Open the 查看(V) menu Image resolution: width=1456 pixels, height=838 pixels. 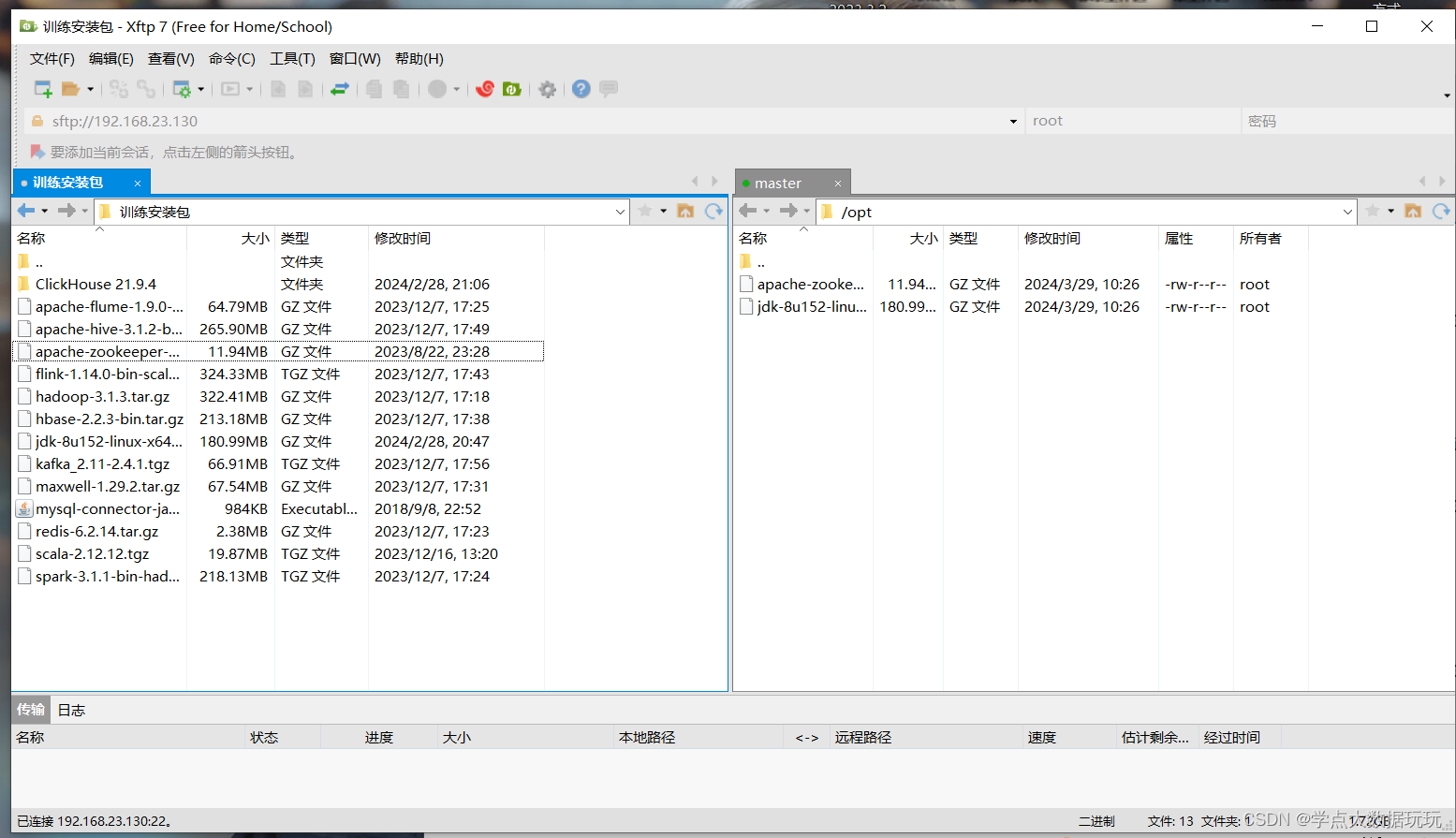coord(171,58)
